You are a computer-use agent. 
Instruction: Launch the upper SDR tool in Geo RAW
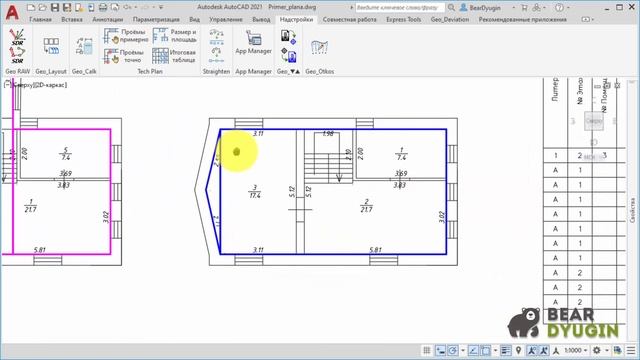(17, 37)
